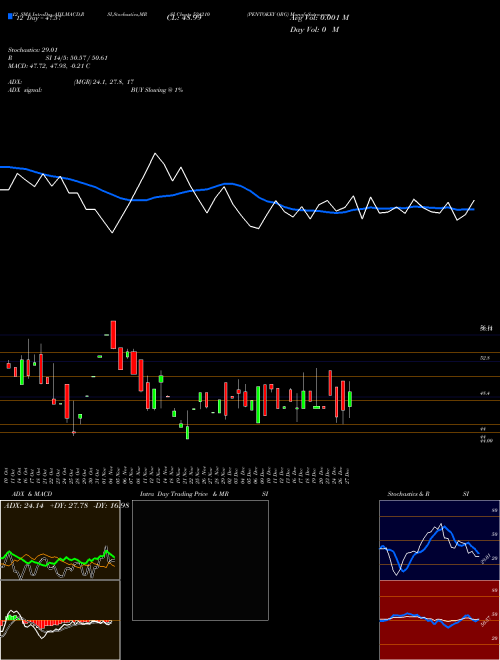The image size is (500, 660).
Task: Select the 'MACD: 47.72, 47.98, -0.21 C' line
Action: click(x=49, y=66)
